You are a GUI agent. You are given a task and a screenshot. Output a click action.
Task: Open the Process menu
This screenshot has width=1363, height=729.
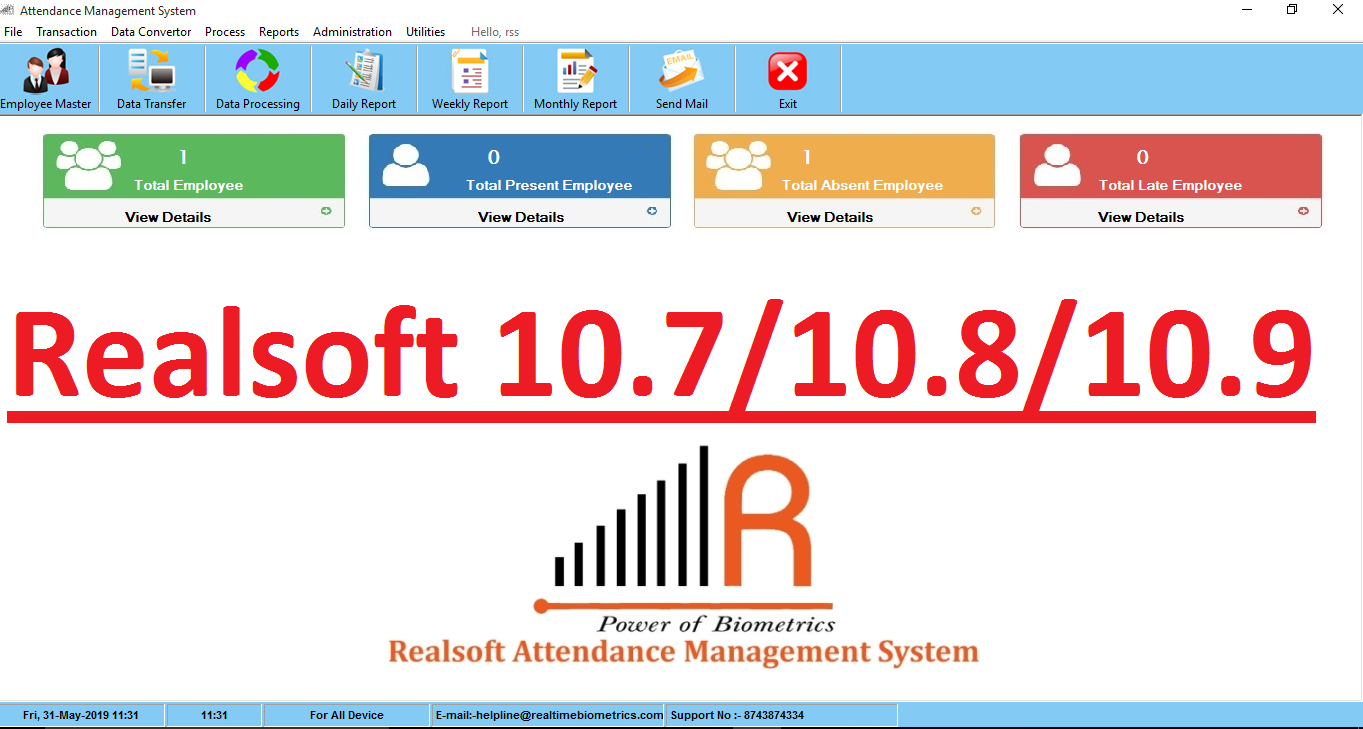pos(225,32)
